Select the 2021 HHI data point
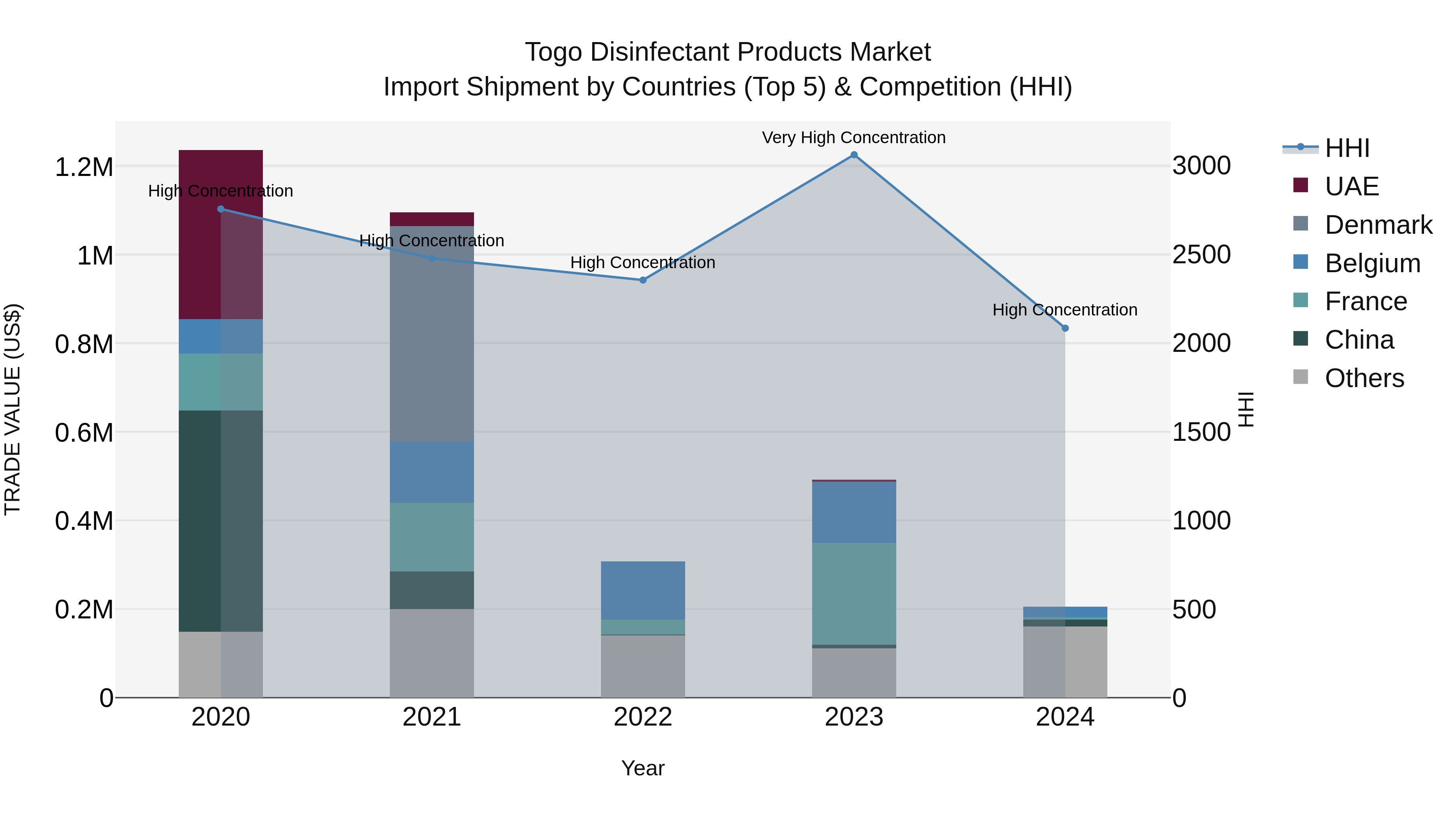This screenshot has width=1456, height=819. coord(432,258)
